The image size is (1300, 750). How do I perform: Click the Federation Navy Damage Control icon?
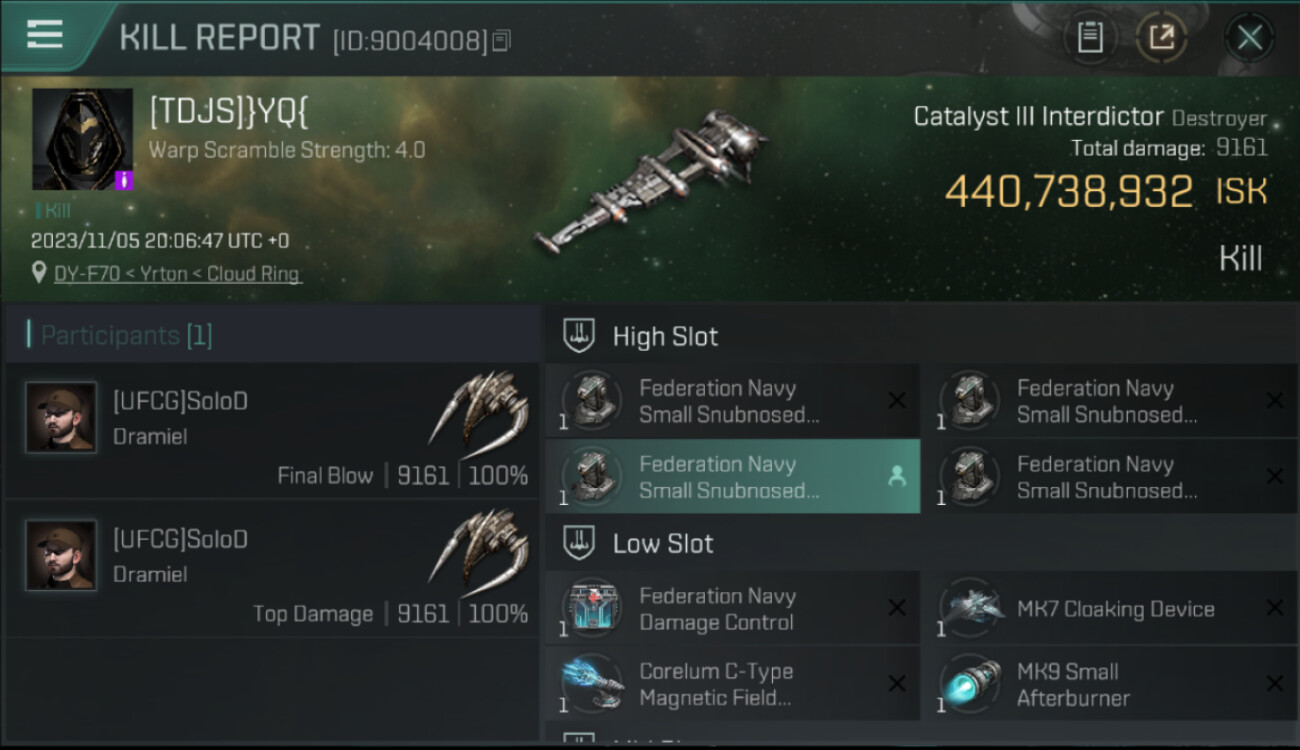[593, 608]
